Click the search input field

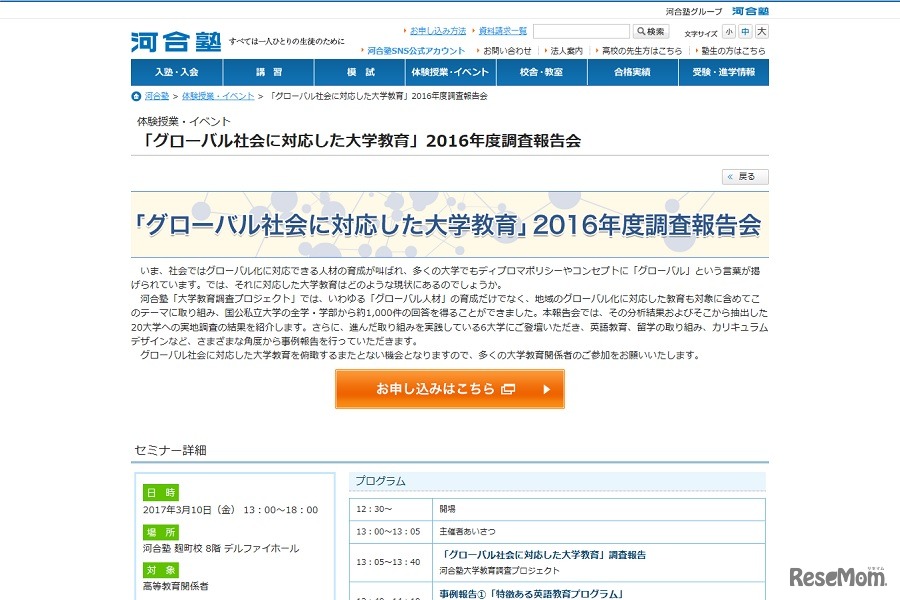coord(581,32)
